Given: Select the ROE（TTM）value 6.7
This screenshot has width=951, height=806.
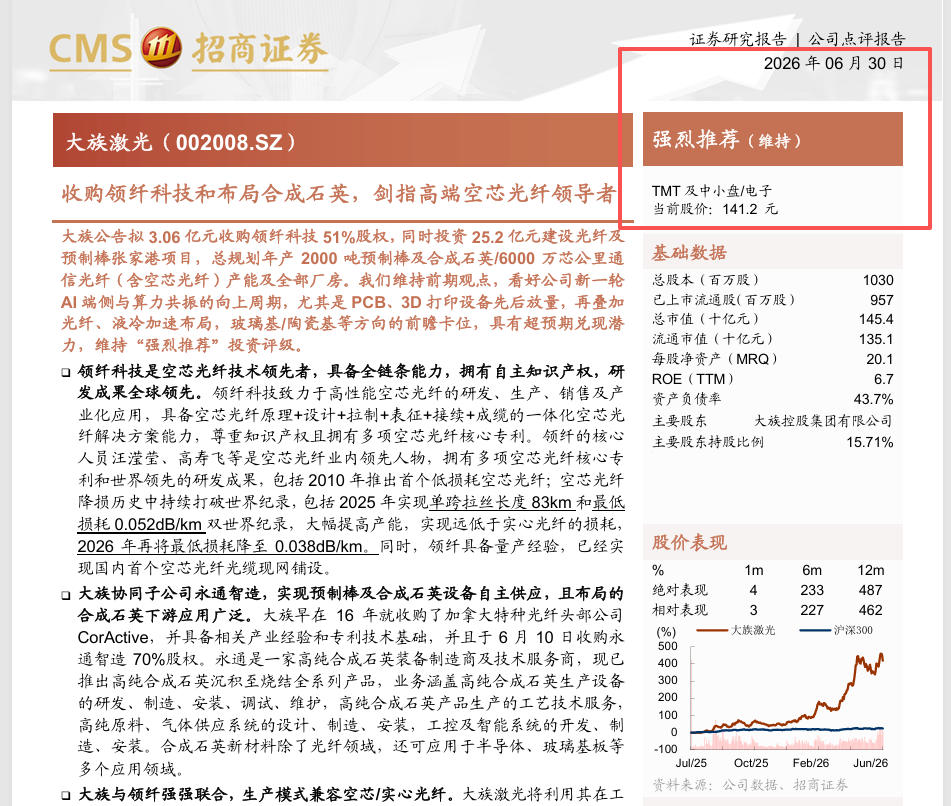Looking at the screenshot, I should [884, 380].
